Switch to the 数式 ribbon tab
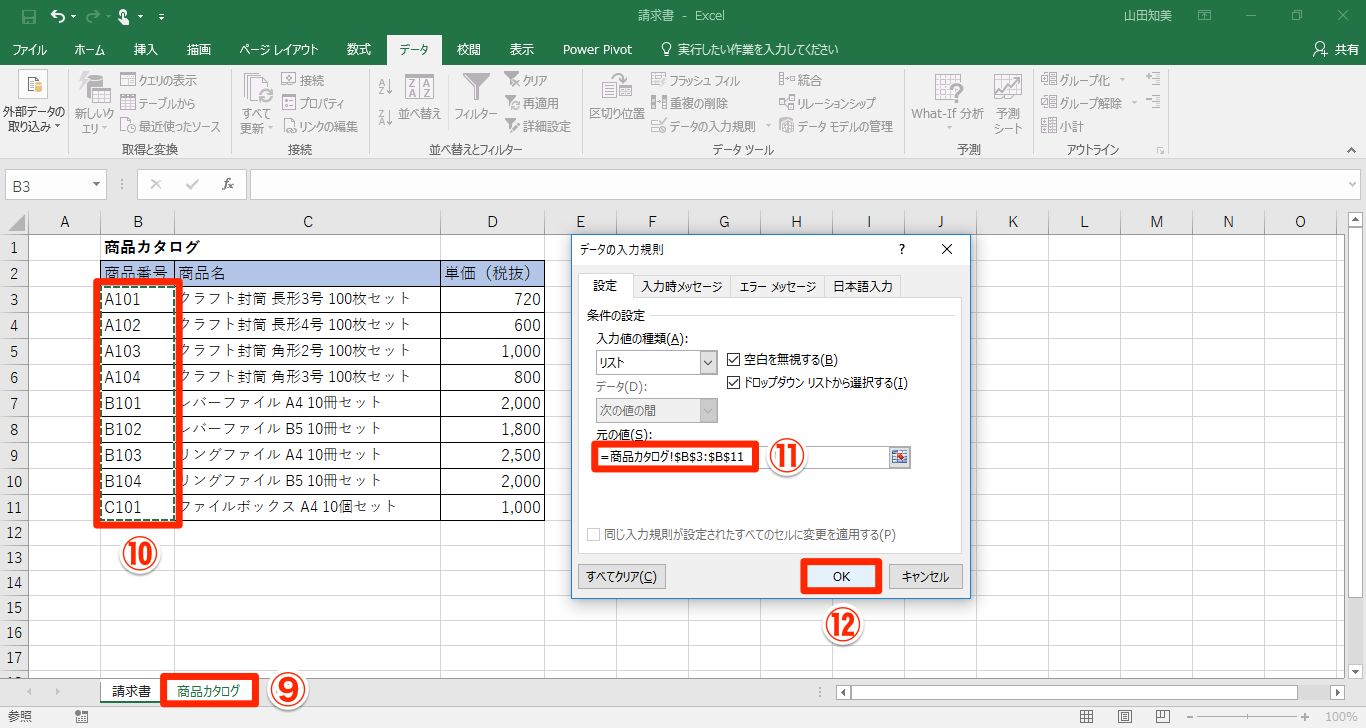 (359, 49)
